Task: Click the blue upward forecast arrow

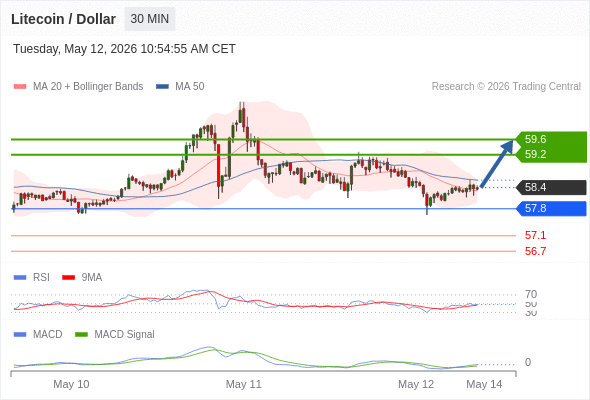Action: [x=497, y=163]
